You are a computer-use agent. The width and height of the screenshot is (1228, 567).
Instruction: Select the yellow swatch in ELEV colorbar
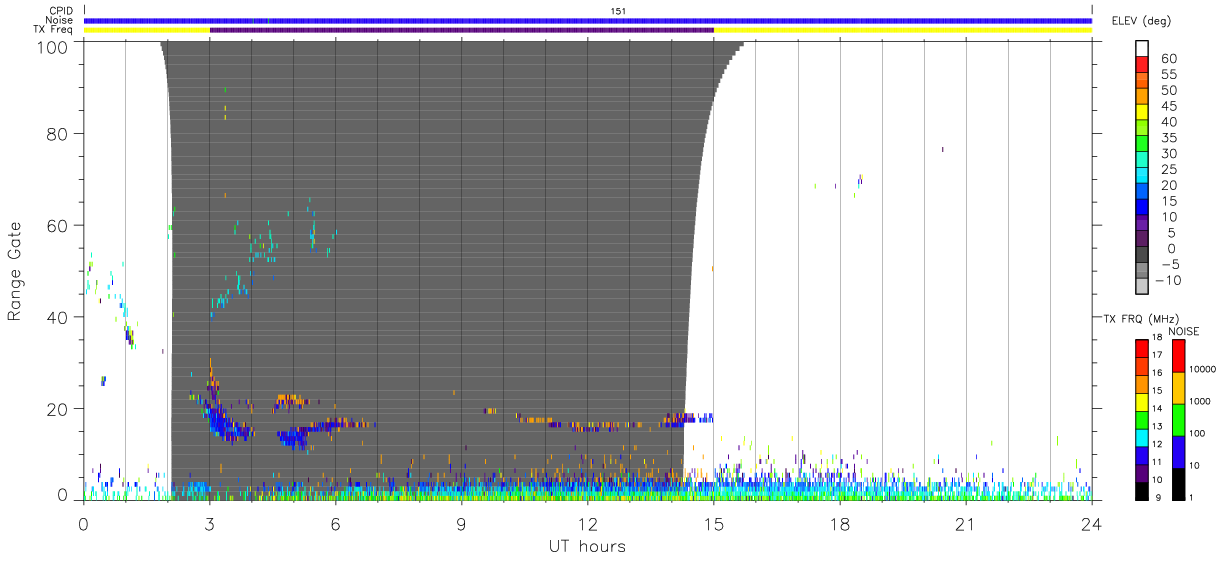[x=1142, y=111]
